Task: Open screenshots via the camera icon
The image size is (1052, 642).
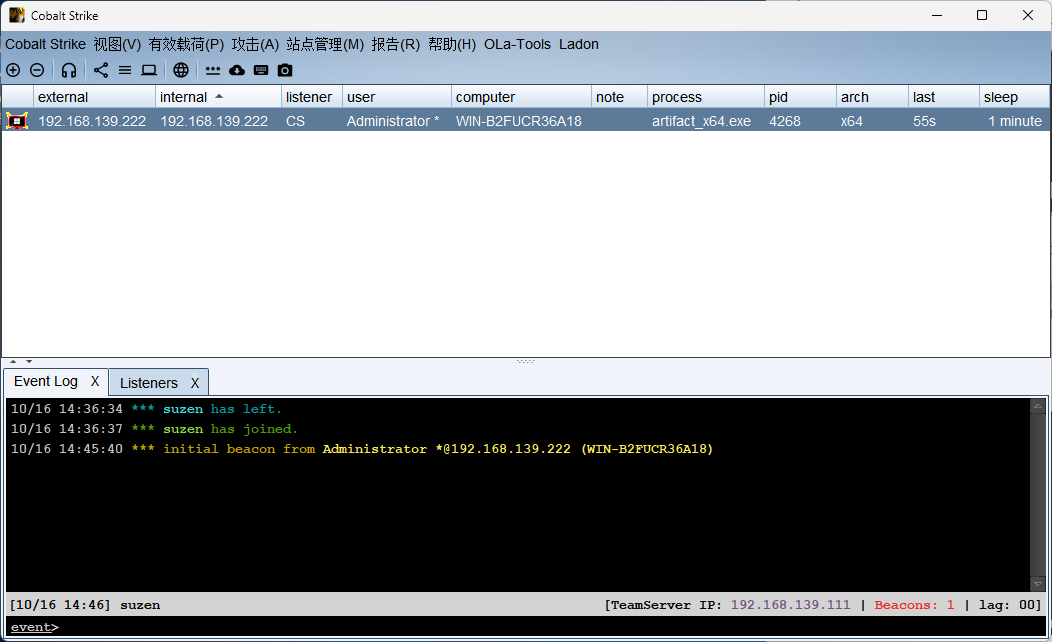Action: (285, 70)
